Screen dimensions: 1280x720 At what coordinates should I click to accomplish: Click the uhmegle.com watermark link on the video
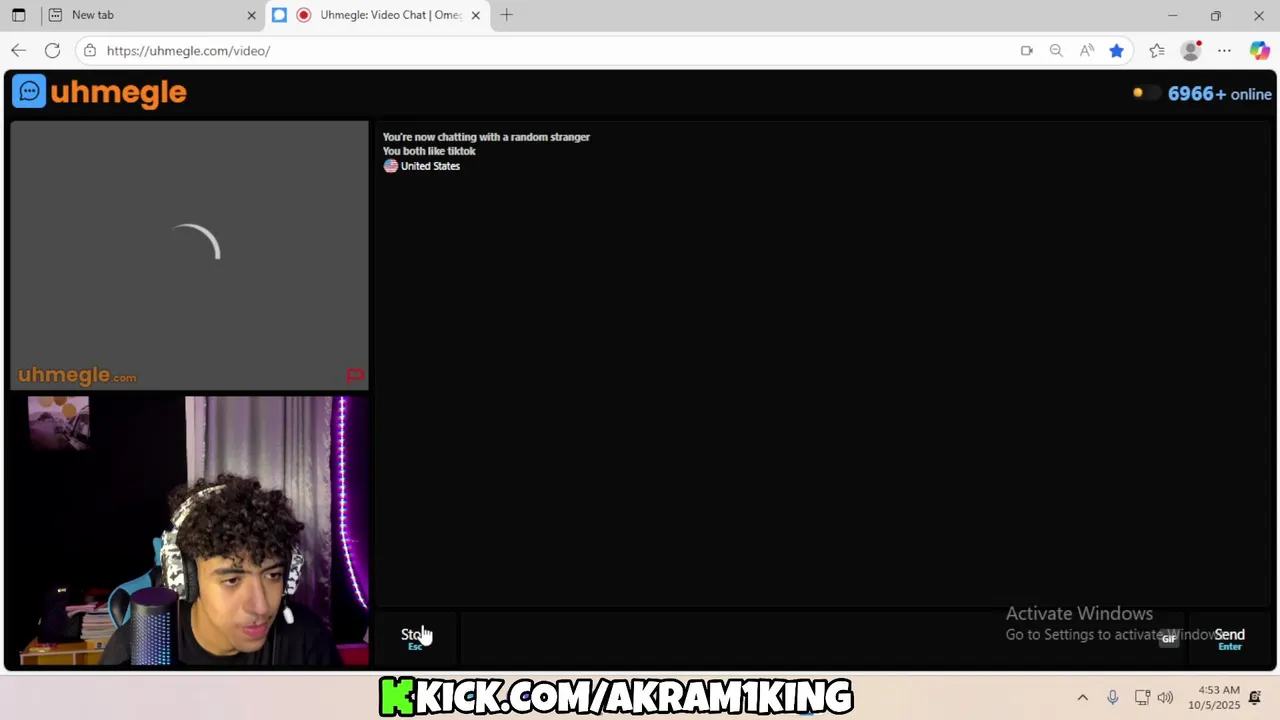(77, 376)
